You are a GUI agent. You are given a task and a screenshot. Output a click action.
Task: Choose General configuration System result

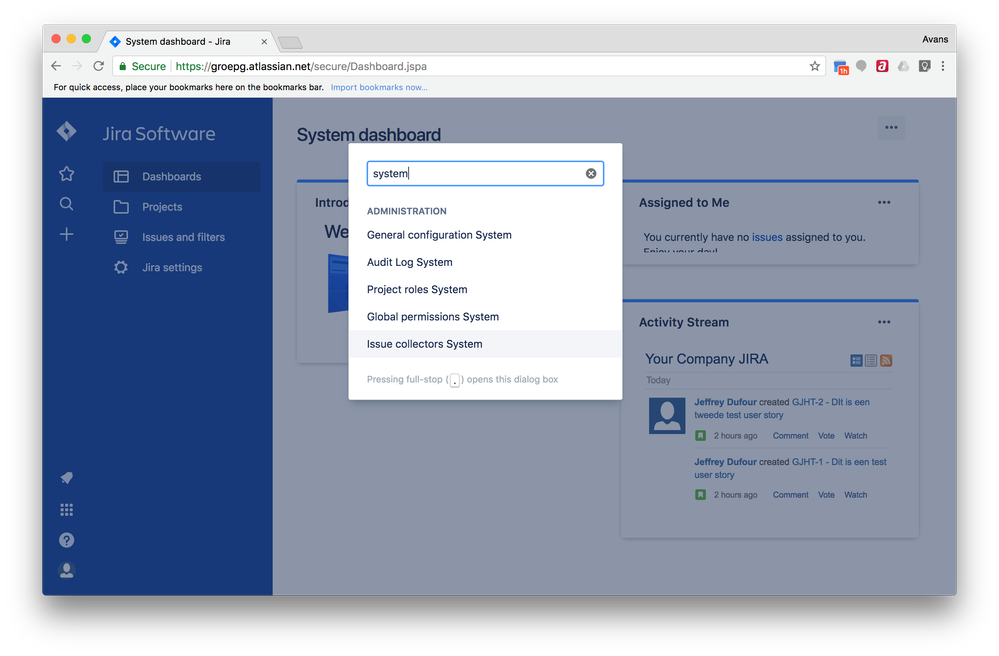click(x=485, y=235)
